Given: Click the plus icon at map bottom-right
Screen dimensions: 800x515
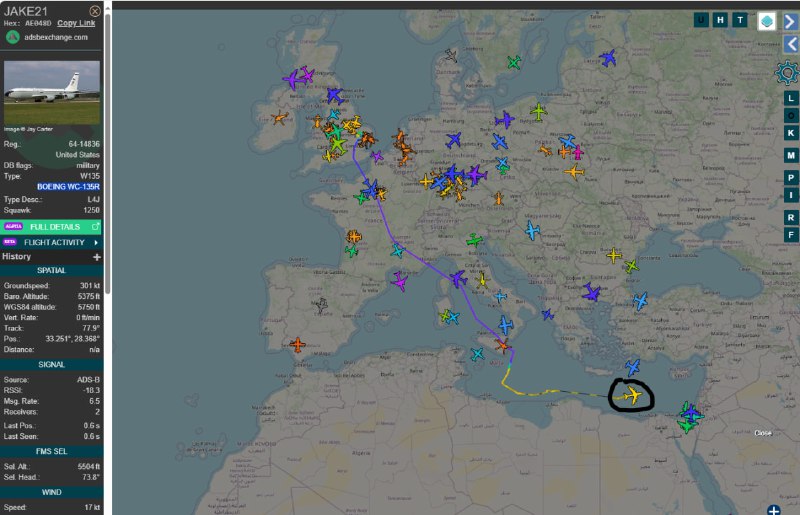Looking at the screenshot, I should click(x=773, y=509).
